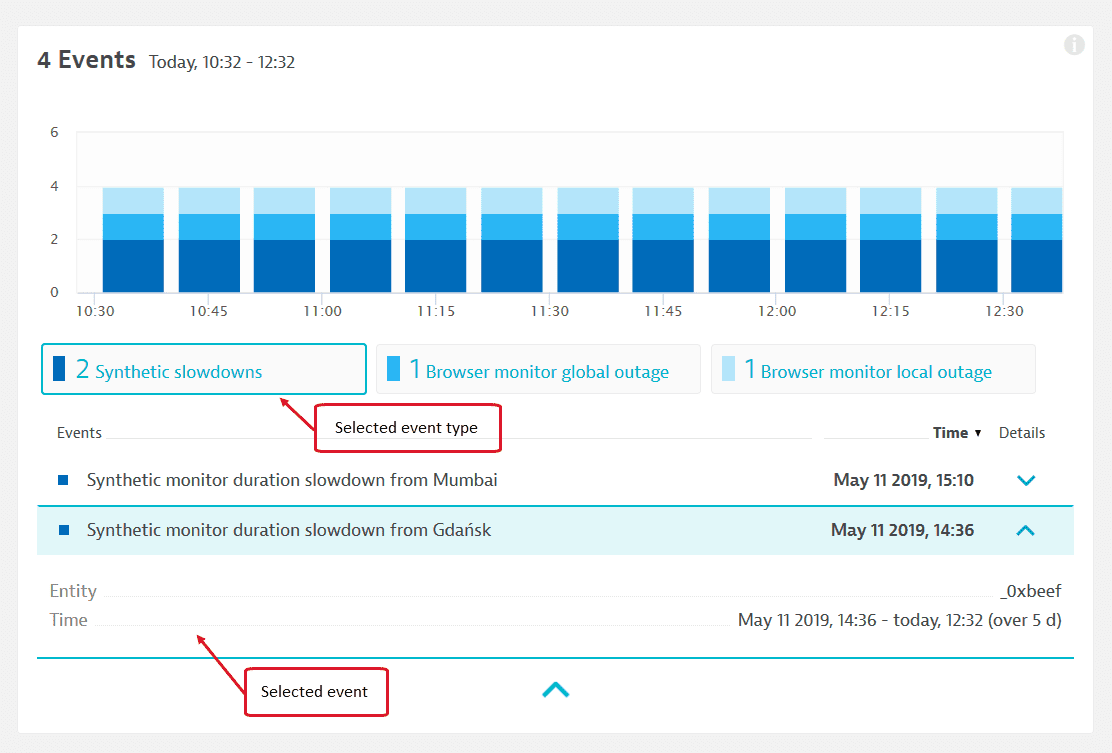Click the dark blue swatch for Synthetic slowdowns

pos(60,369)
